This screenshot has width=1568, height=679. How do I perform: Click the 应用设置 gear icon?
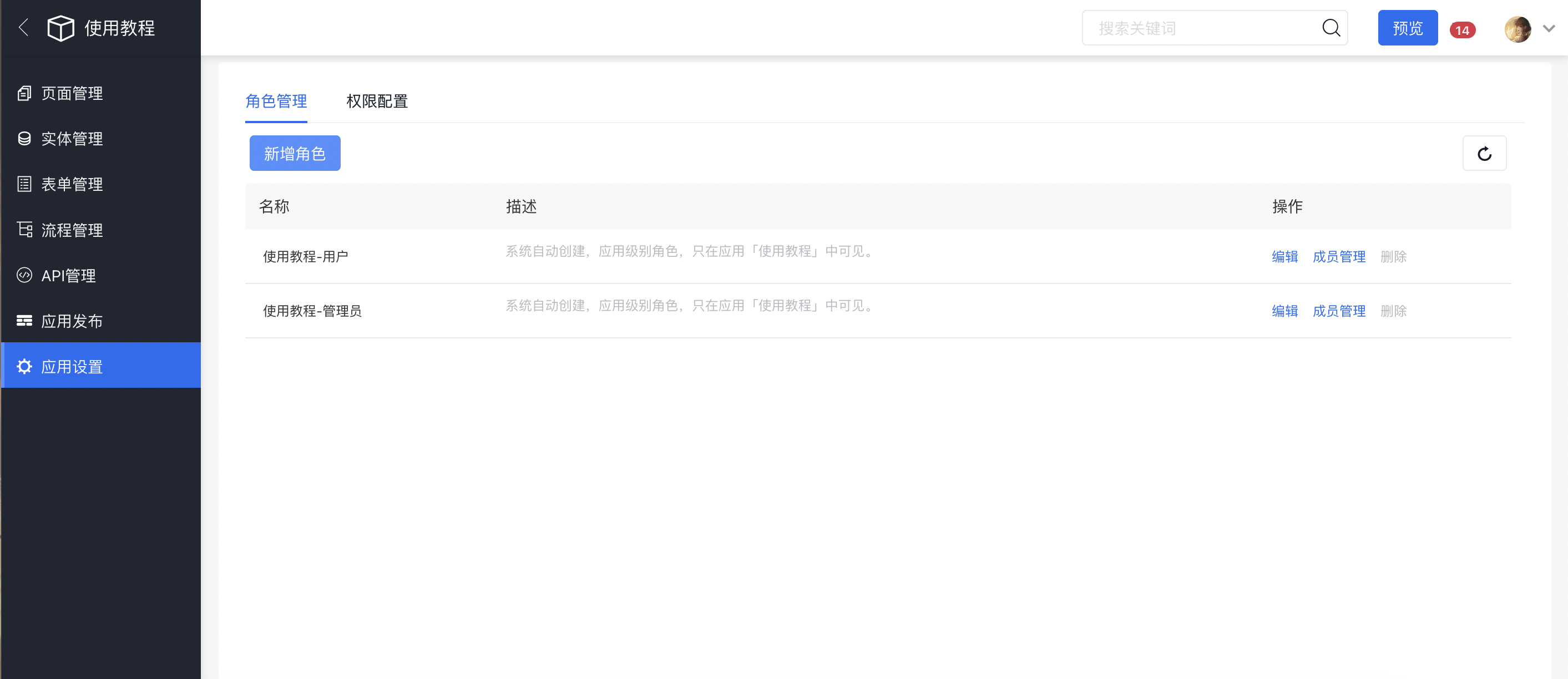tap(24, 366)
